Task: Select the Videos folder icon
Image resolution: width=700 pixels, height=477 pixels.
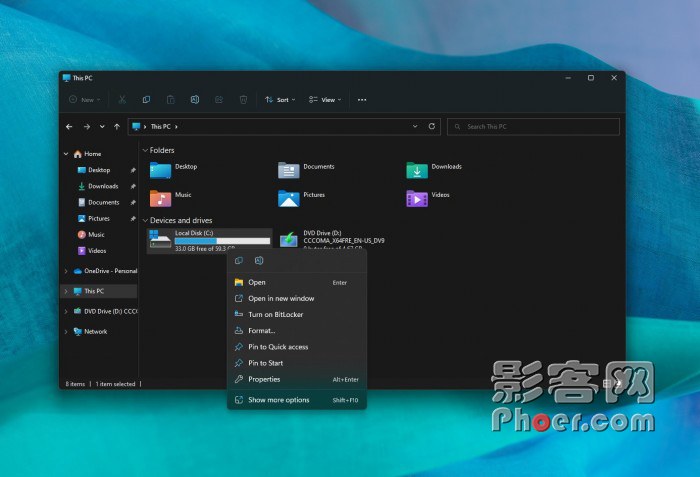Action: point(417,198)
